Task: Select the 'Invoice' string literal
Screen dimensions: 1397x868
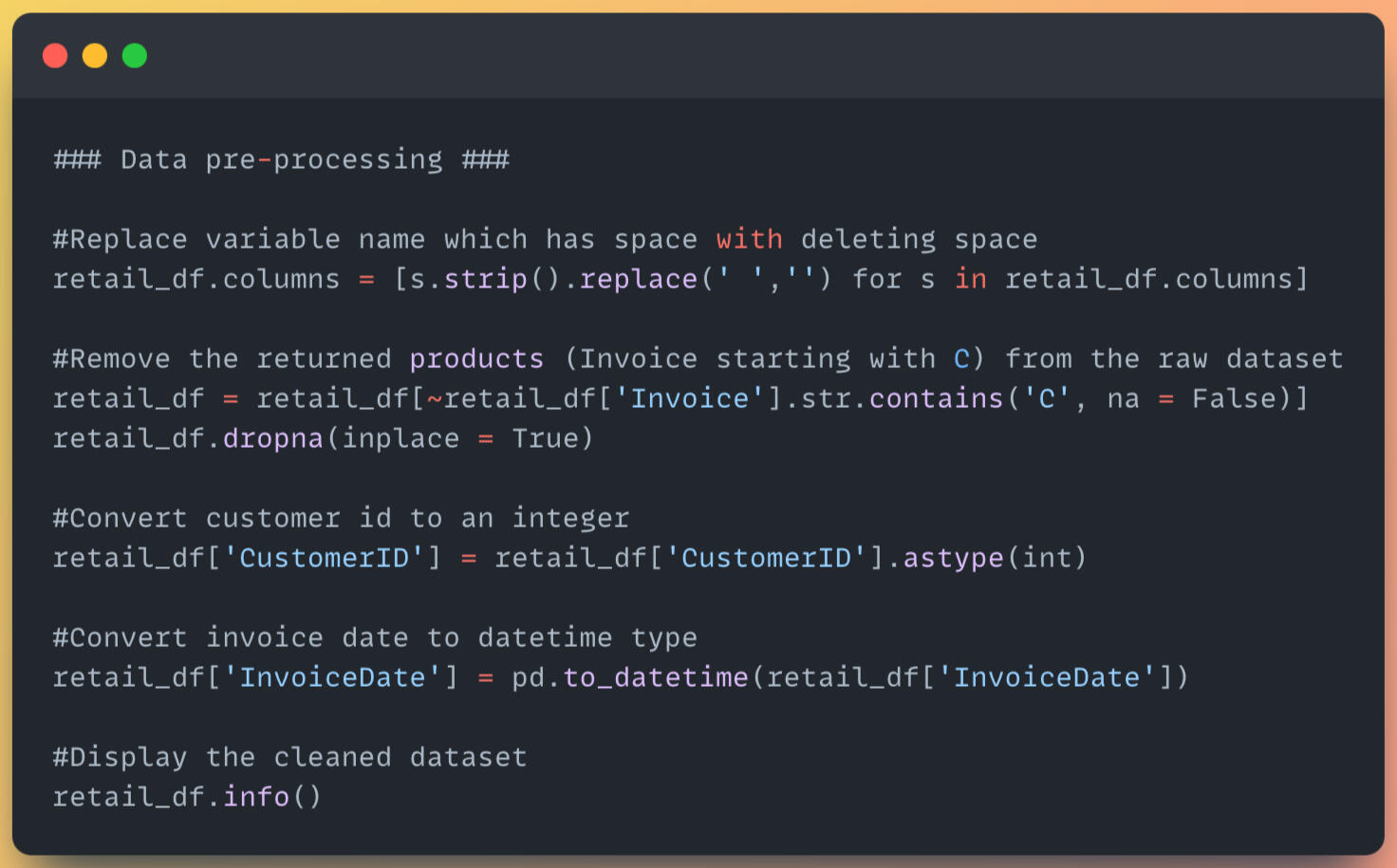Action: point(690,398)
